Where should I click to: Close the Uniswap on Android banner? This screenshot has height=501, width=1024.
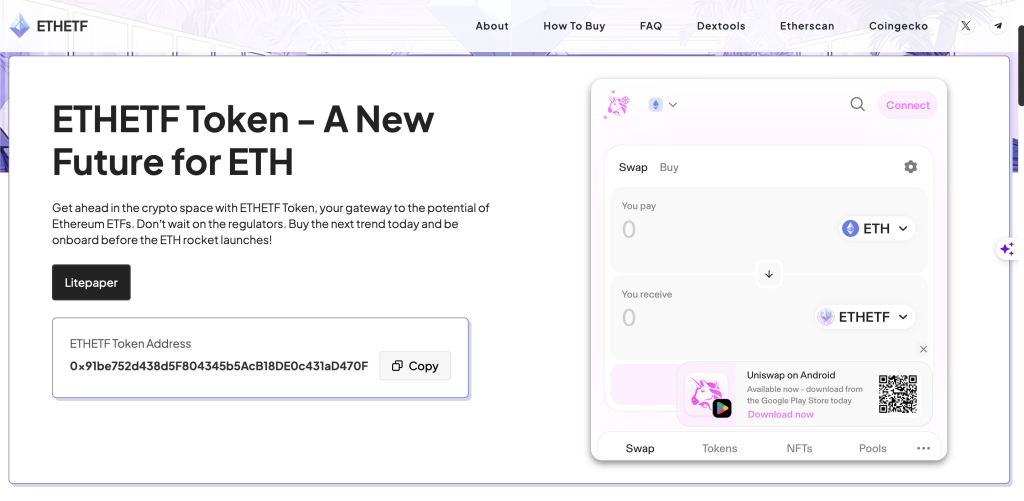pos(923,349)
